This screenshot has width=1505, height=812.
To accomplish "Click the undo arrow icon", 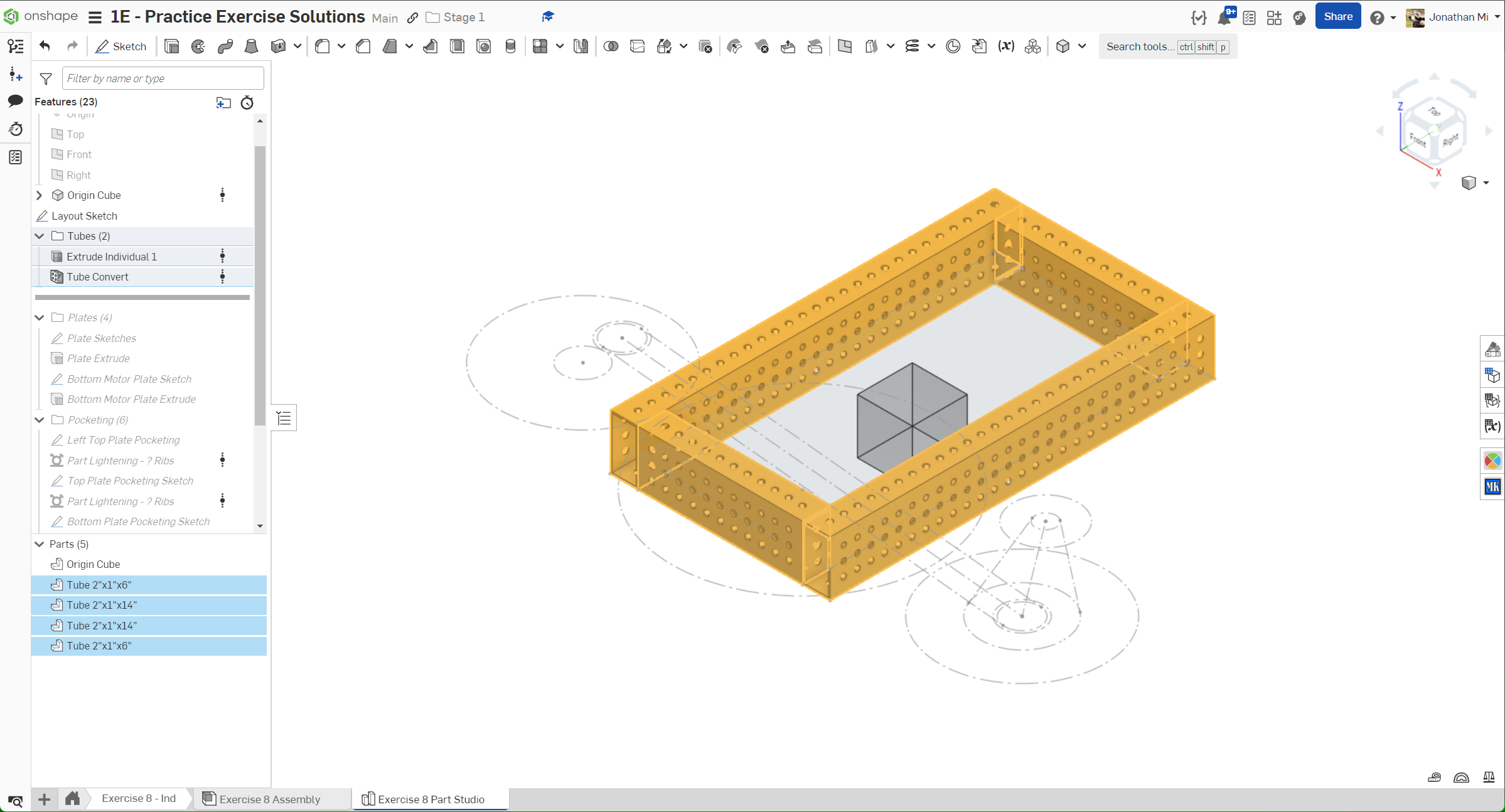I will pyautogui.click(x=45, y=46).
